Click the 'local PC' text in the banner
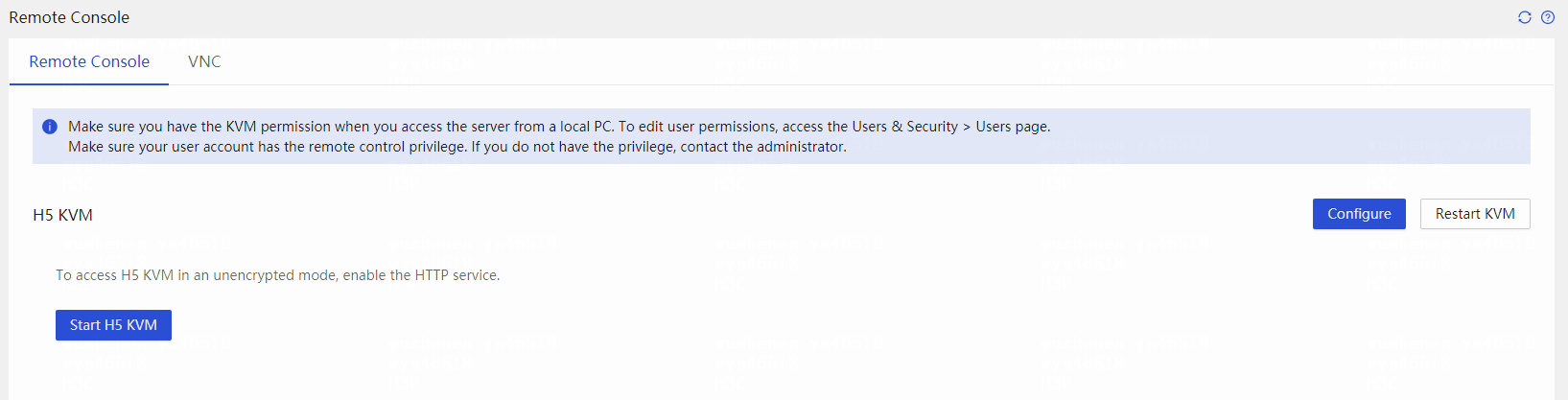Image resolution: width=1568 pixels, height=400 pixels. (587, 127)
